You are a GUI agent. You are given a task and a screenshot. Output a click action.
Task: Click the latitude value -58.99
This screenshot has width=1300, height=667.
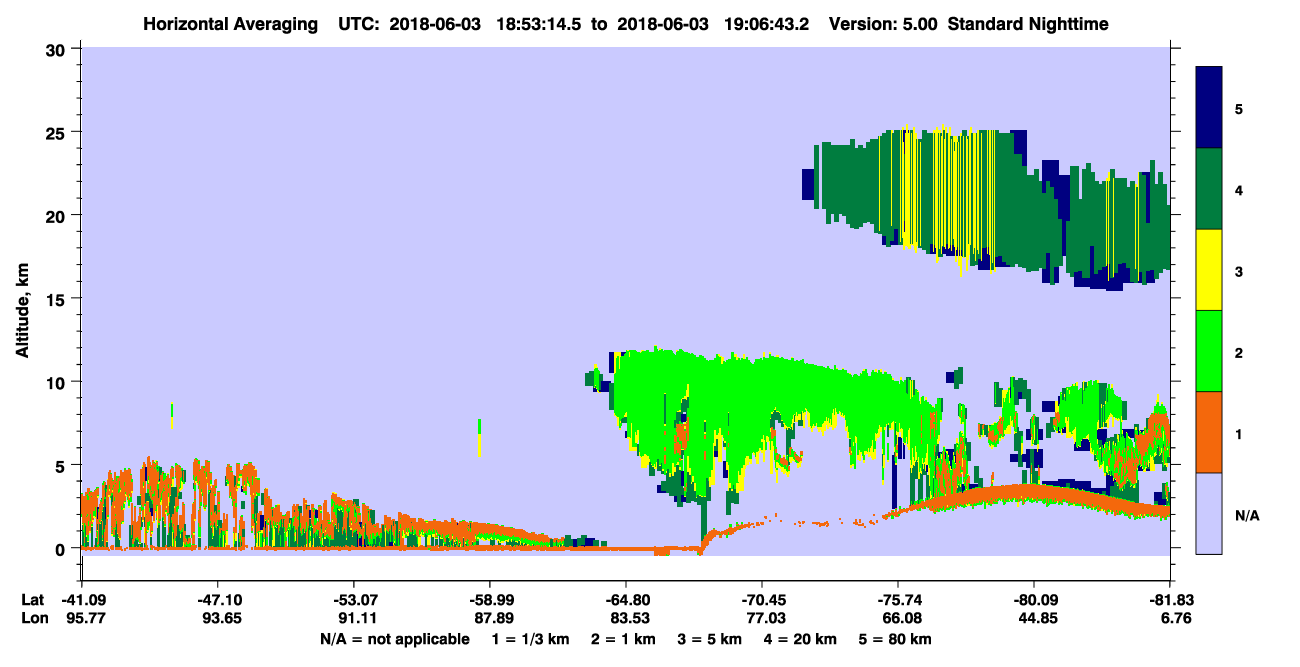coord(490,600)
